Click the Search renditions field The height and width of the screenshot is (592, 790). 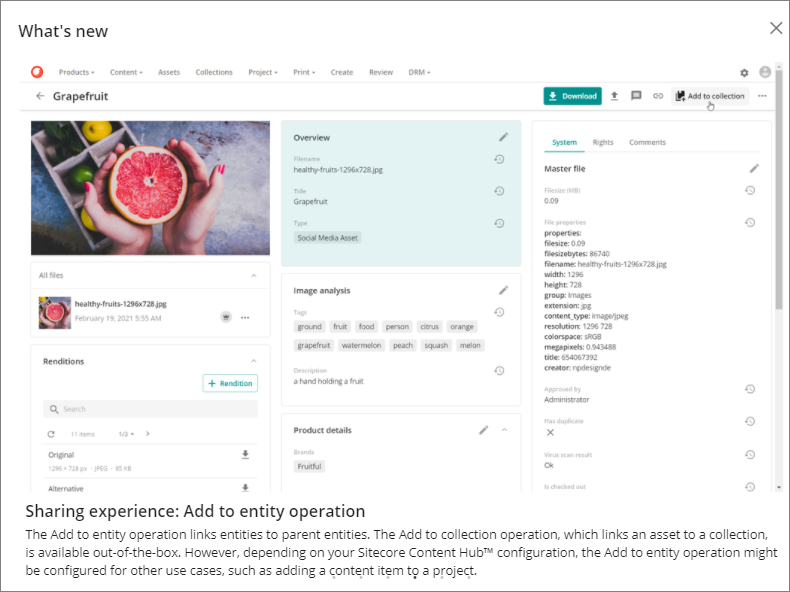150,409
